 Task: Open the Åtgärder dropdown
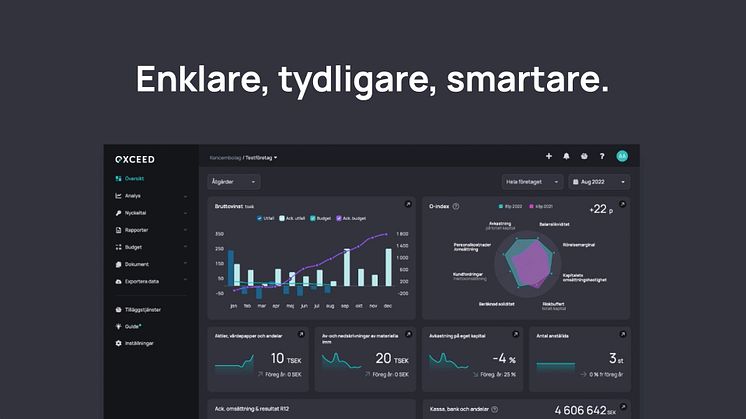tap(233, 182)
